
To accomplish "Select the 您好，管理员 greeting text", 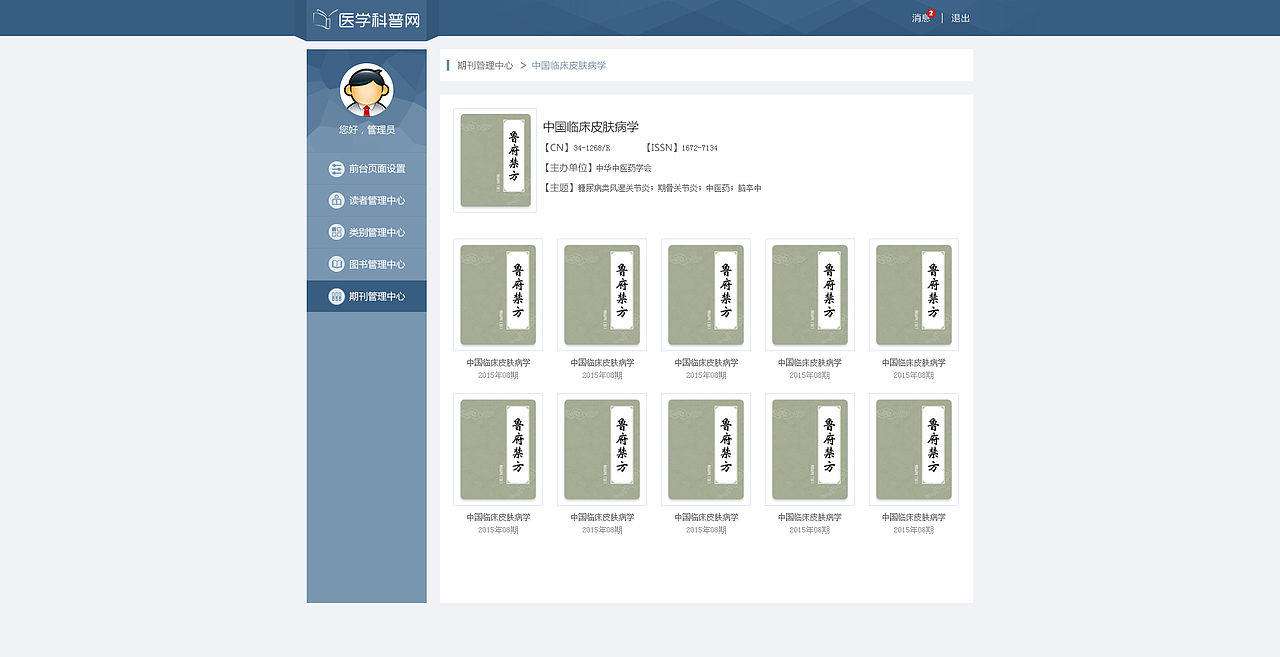I will pyautogui.click(x=366, y=130).
